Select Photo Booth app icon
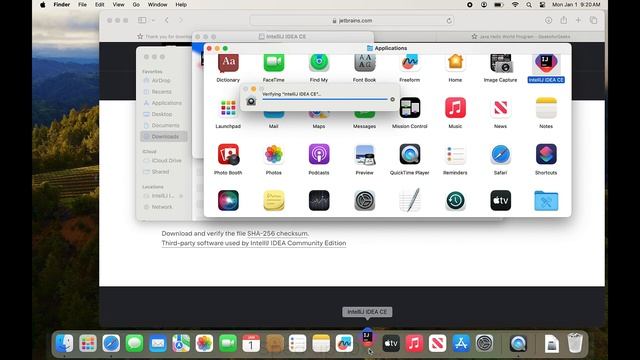Screen dimensions: 640x360 pyautogui.click(x=228, y=154)
